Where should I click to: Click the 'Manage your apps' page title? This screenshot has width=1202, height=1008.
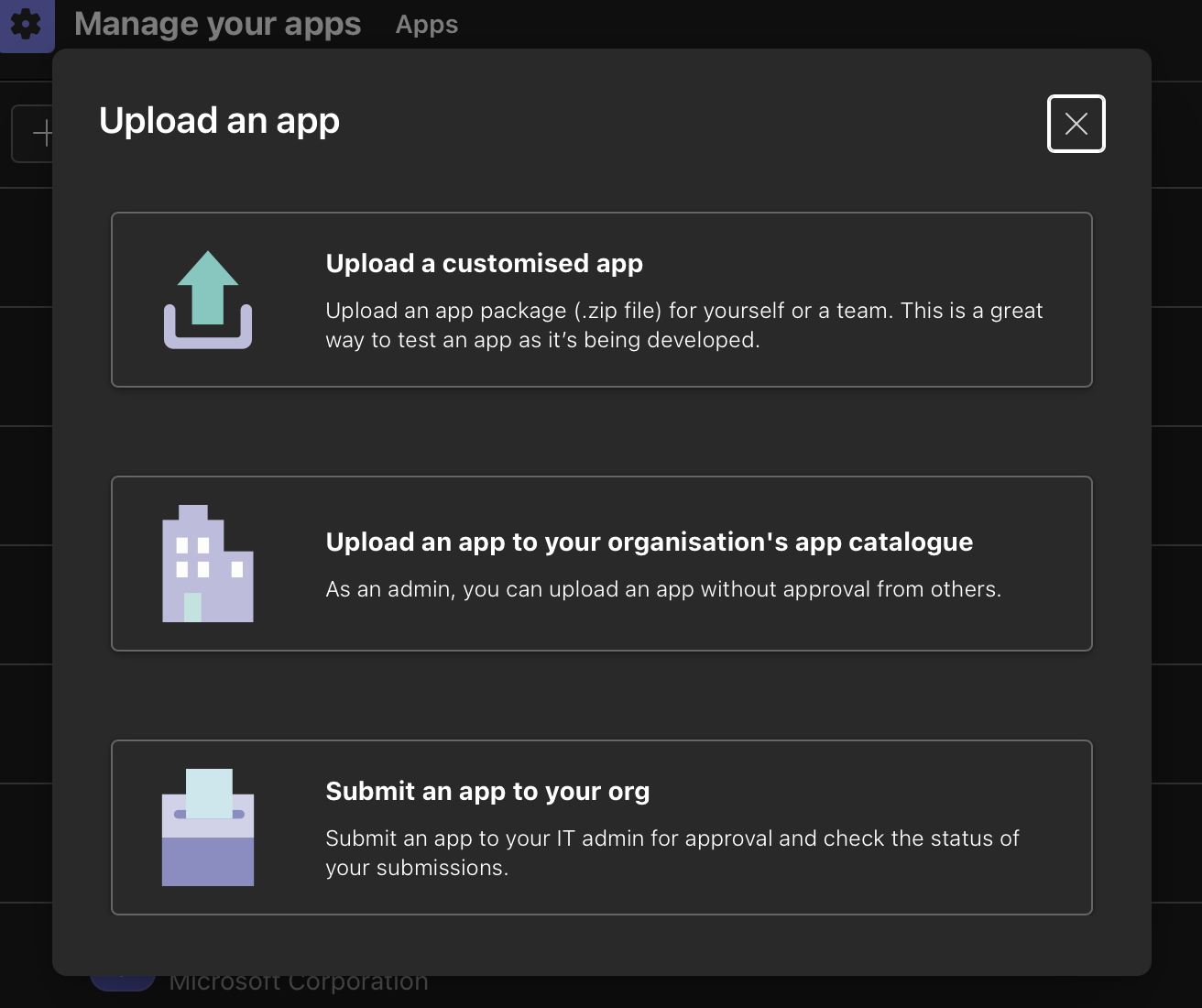click(x=217, y=24)
